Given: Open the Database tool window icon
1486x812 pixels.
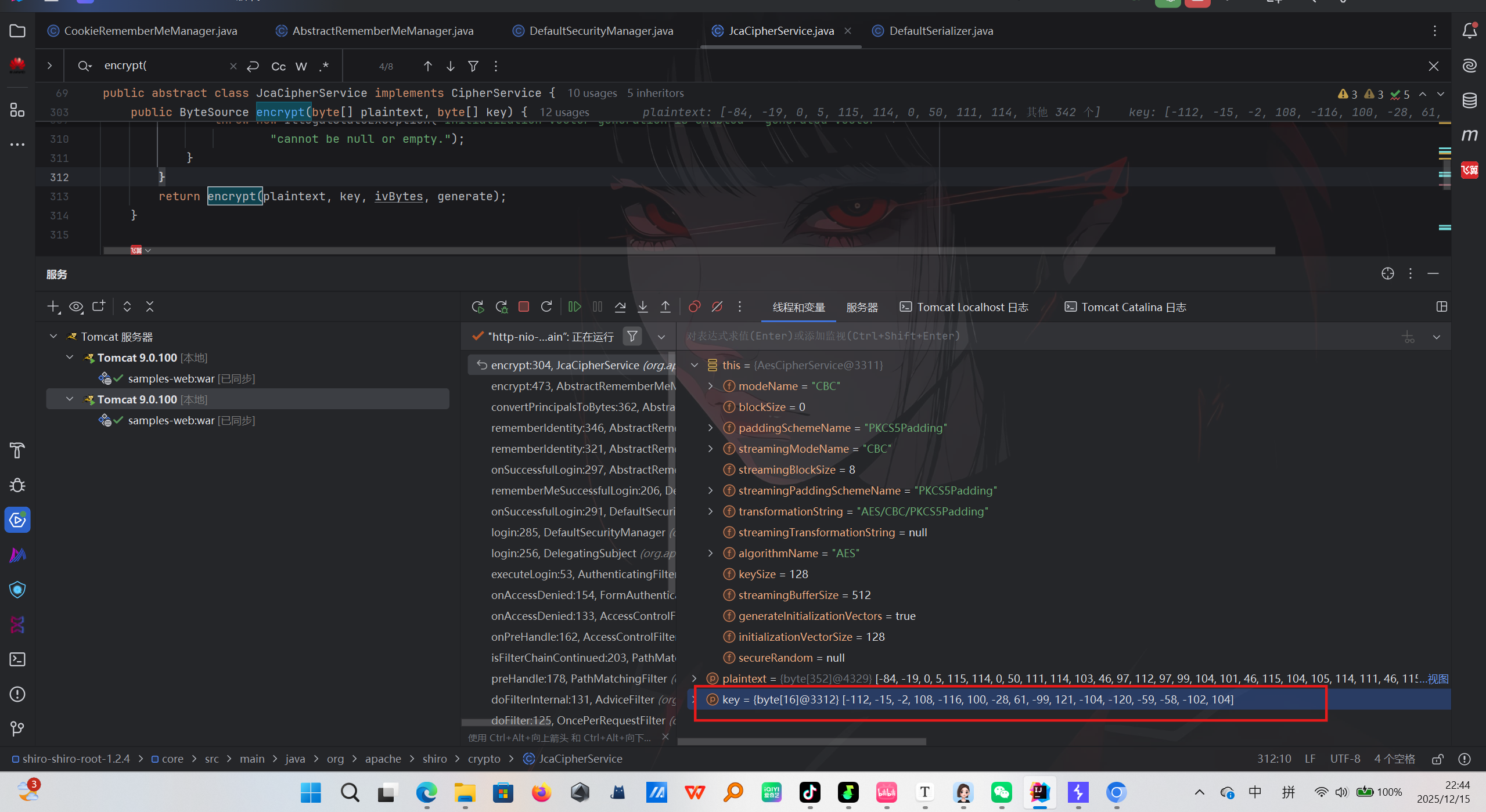Looking at the screenshot, I should 1469,100.
